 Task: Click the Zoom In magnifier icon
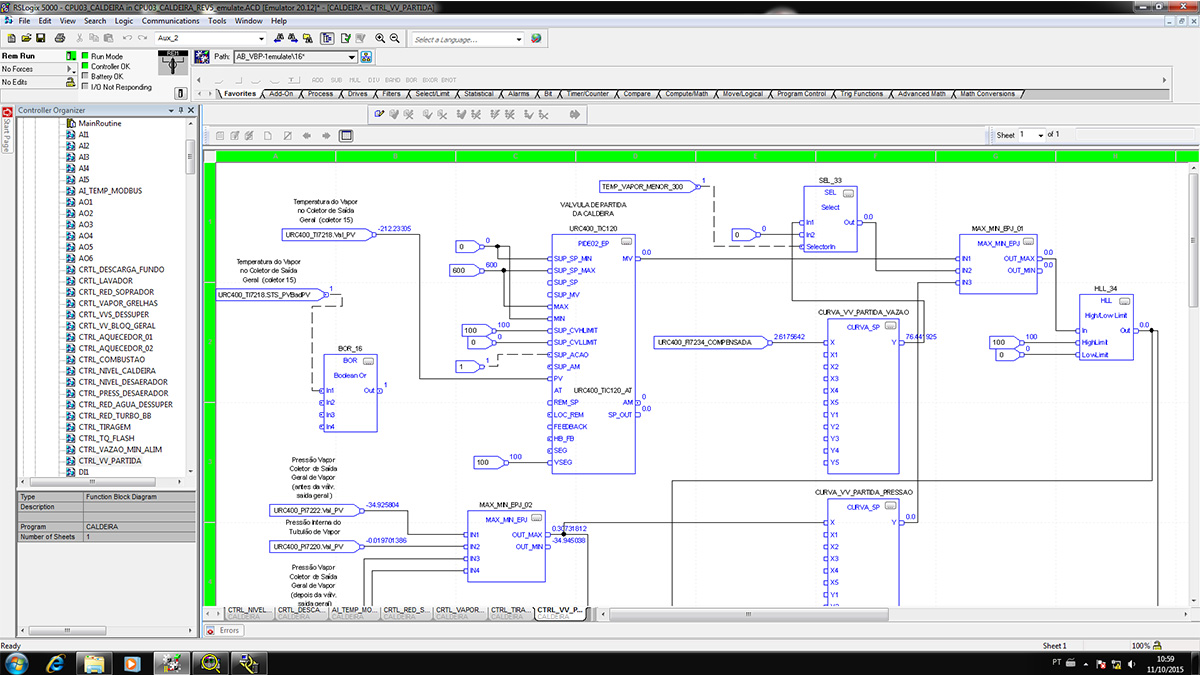click(380, 39)
